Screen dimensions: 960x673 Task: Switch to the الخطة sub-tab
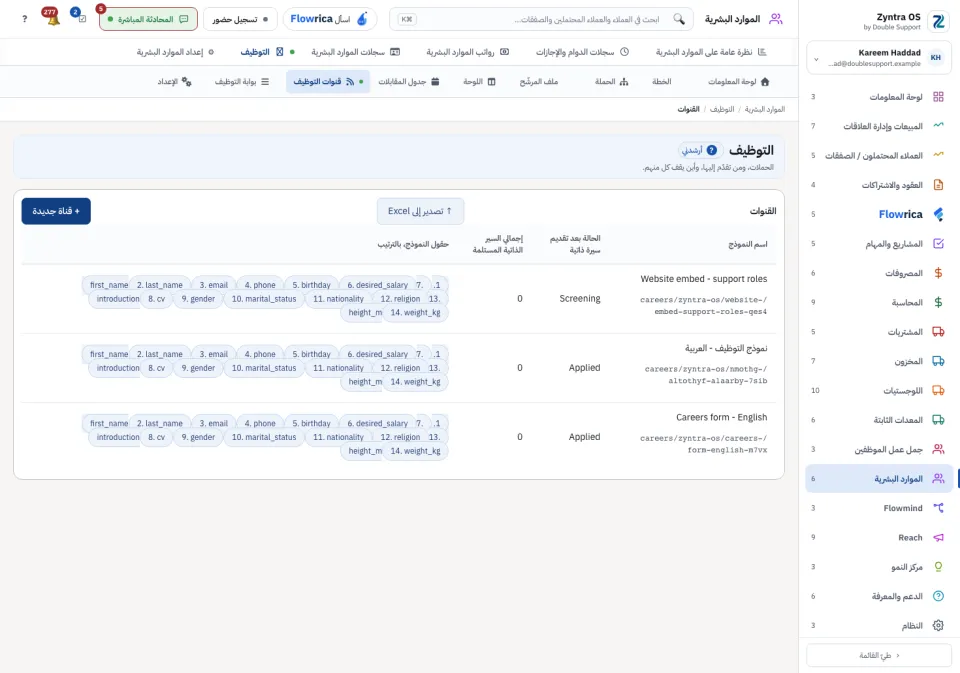tap(661, 81)
